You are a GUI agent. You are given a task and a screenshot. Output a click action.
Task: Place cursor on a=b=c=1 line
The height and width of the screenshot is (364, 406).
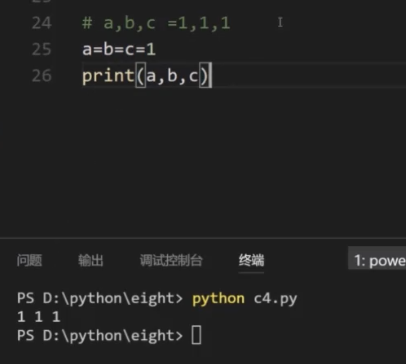click(119, 49)
